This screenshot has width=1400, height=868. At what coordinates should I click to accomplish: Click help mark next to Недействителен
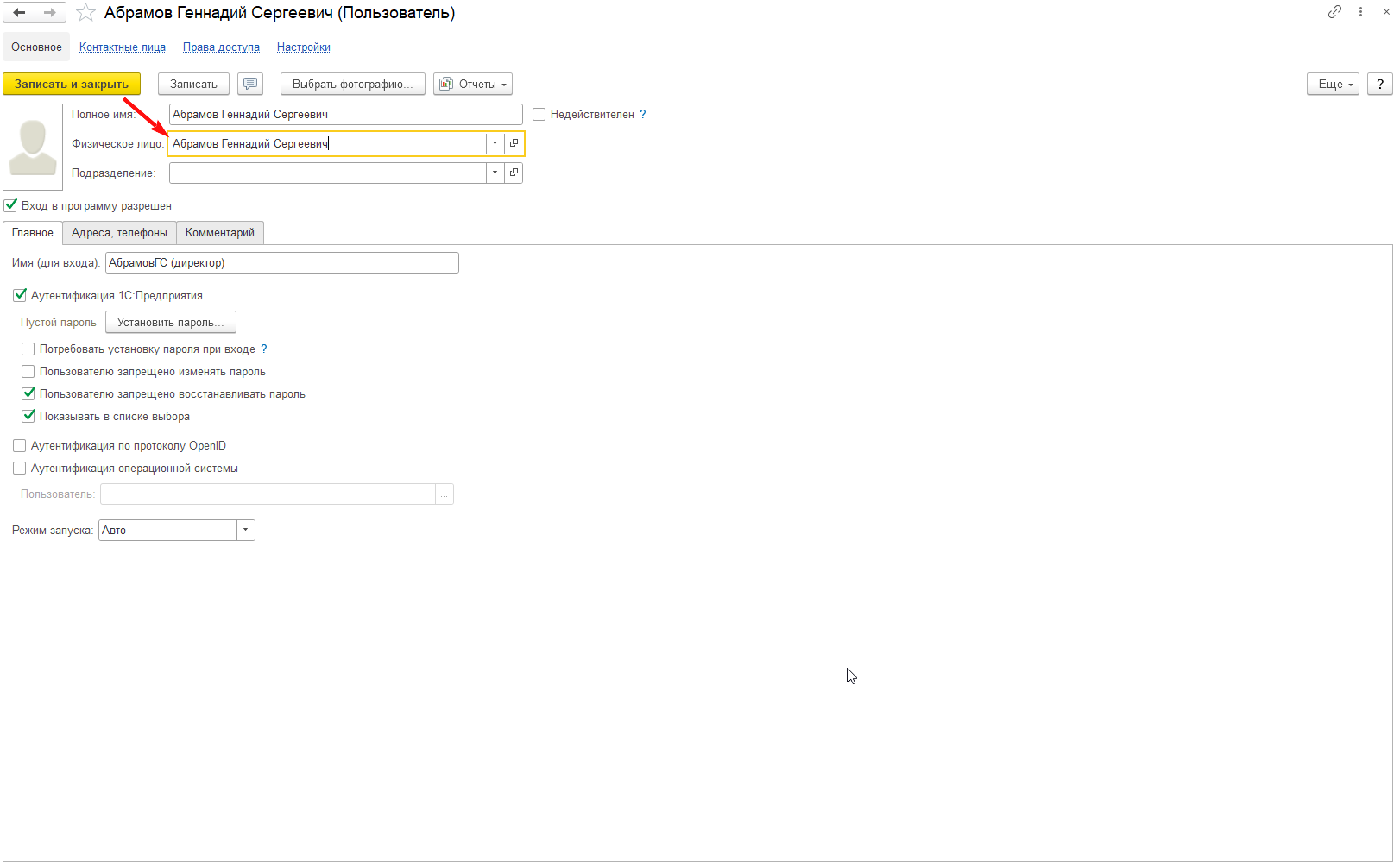pos(643,114)
